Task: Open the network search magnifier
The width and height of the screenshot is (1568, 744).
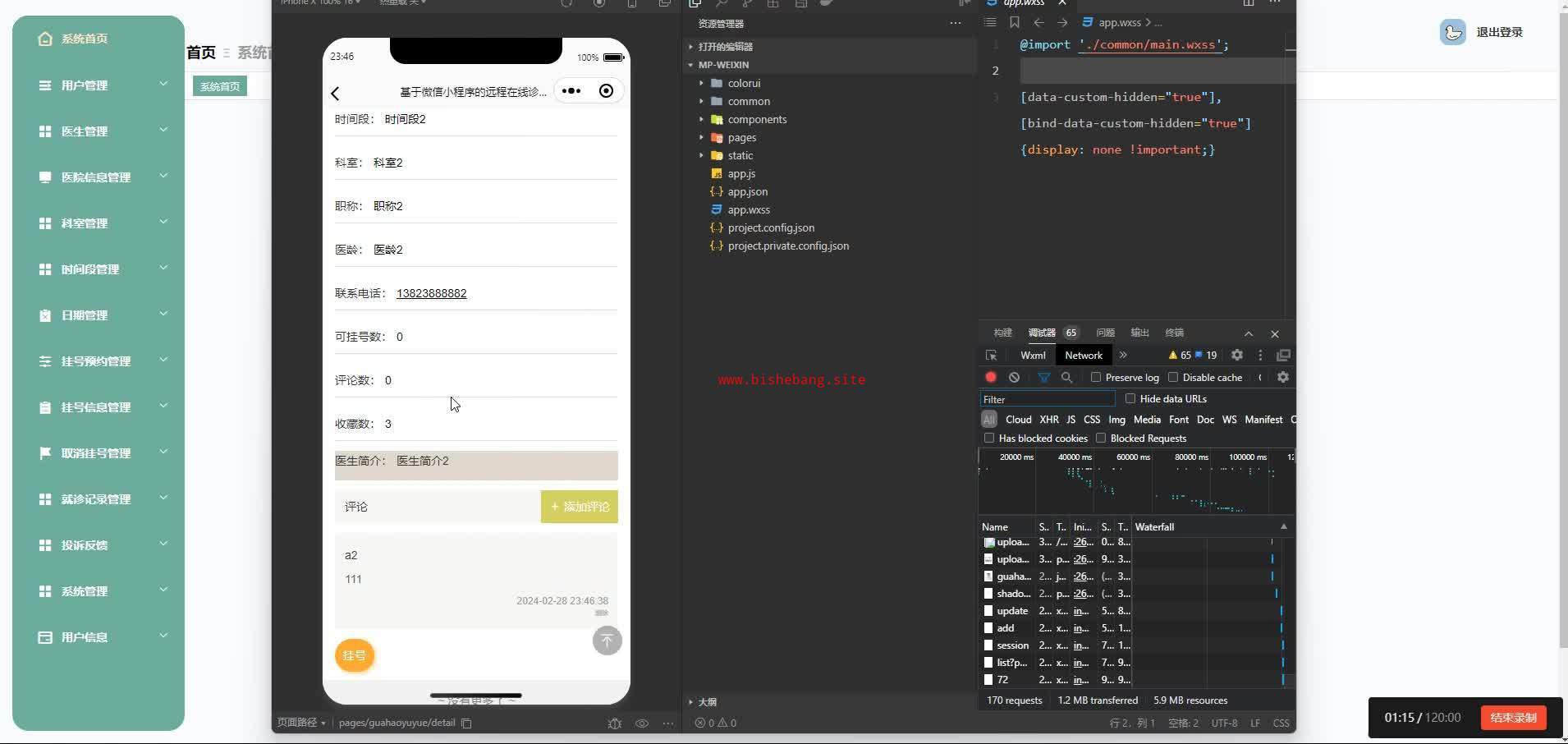Action: click(1067, 378)
